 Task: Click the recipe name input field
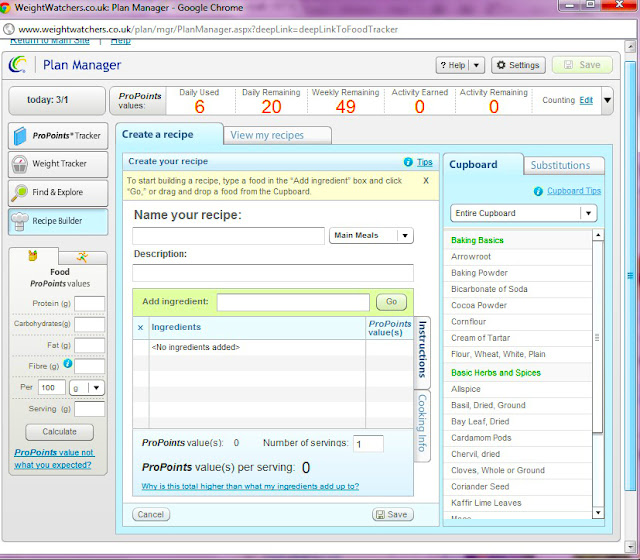pos(229,236)
